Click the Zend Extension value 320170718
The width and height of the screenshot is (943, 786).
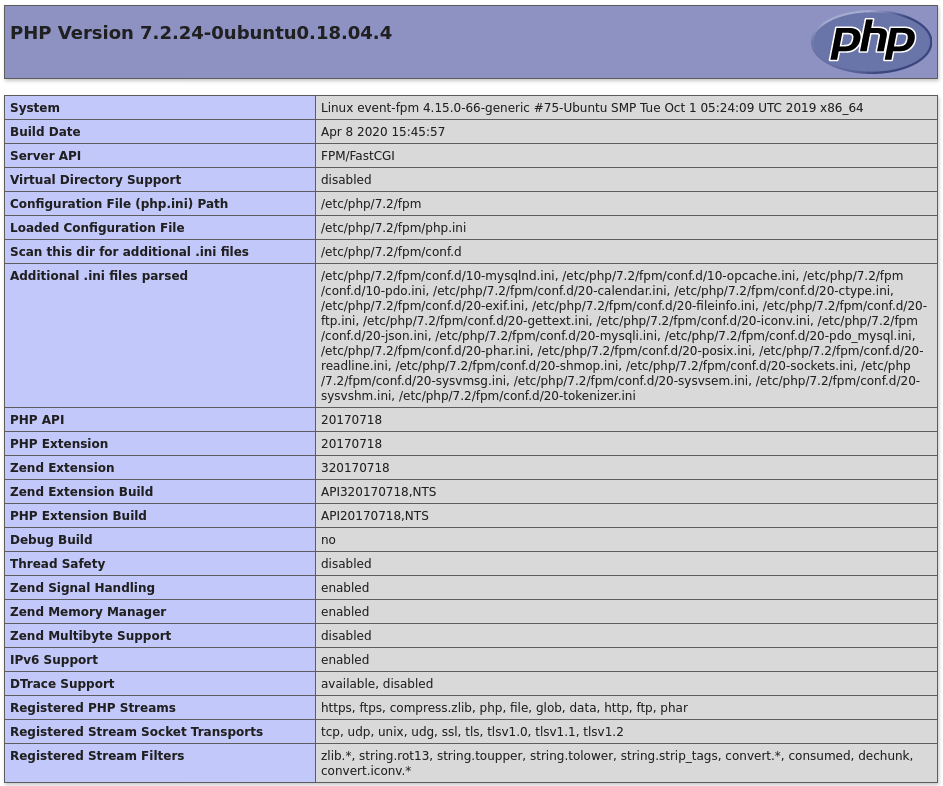coord(355,468)
